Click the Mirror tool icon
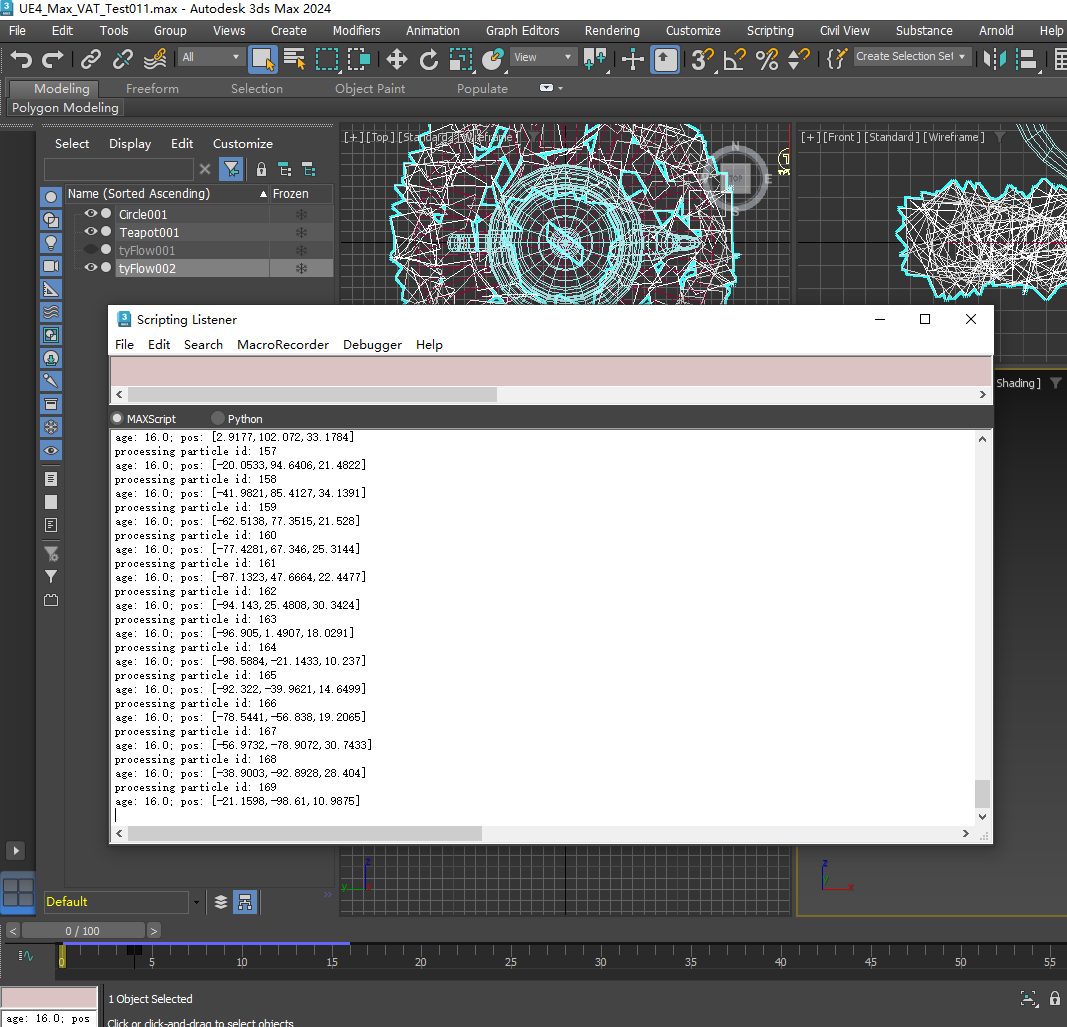1067x1027 pixels. pyautogui.click(x=994, y=59)
